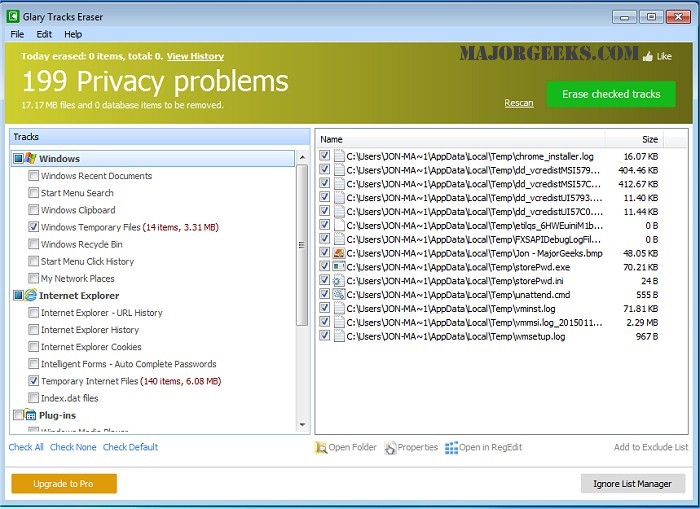
Task: Click the Check Default link
Action: 130,447
